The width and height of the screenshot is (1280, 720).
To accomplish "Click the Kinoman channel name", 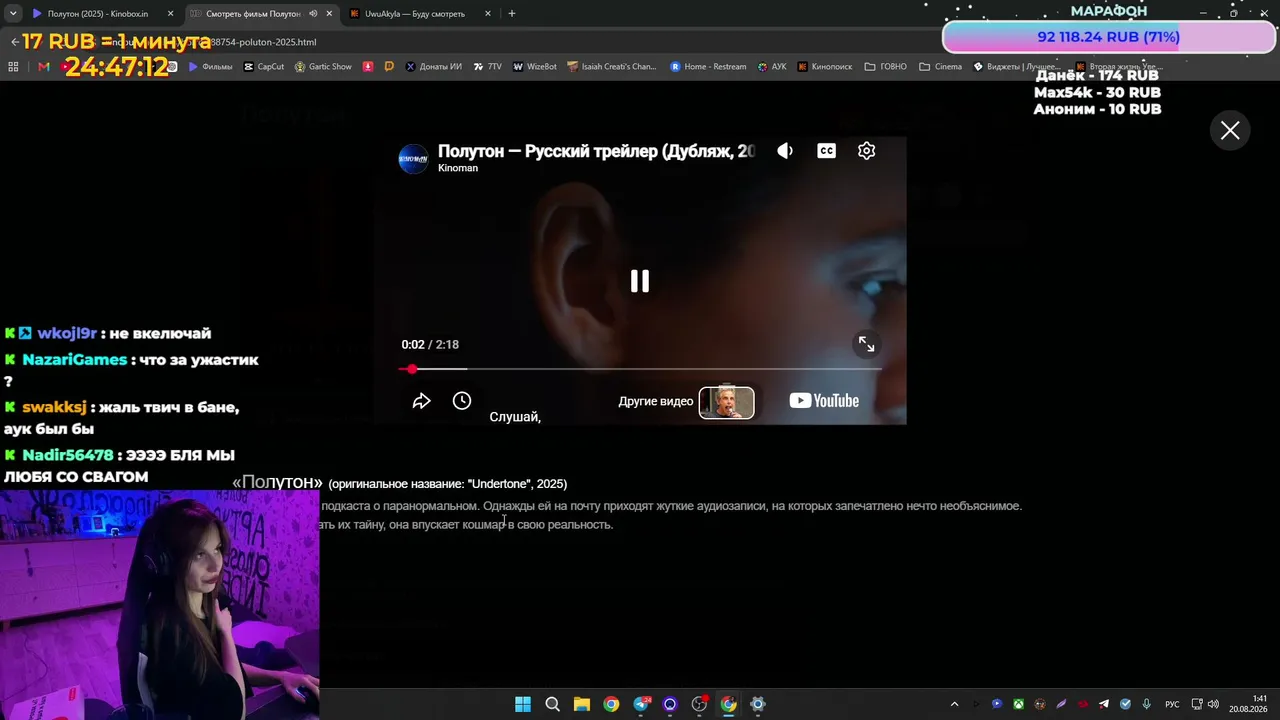I will click(x=458, y=168).
